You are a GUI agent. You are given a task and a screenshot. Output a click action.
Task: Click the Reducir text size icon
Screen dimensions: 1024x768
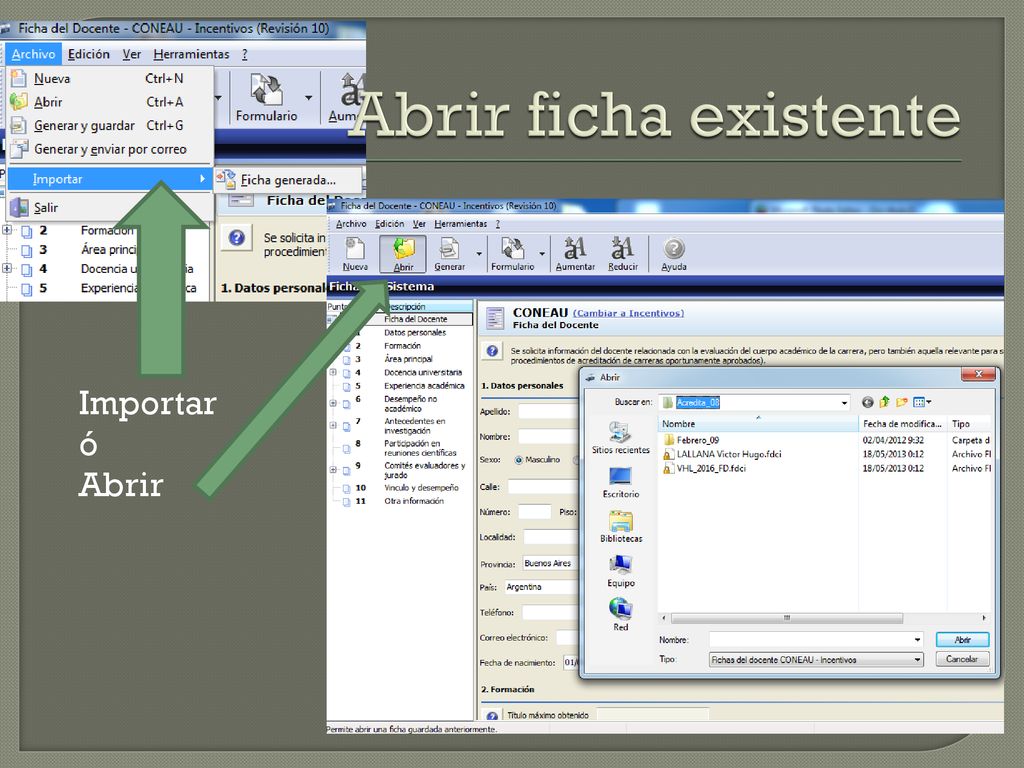pyautogui.click(x=622, y=253)
